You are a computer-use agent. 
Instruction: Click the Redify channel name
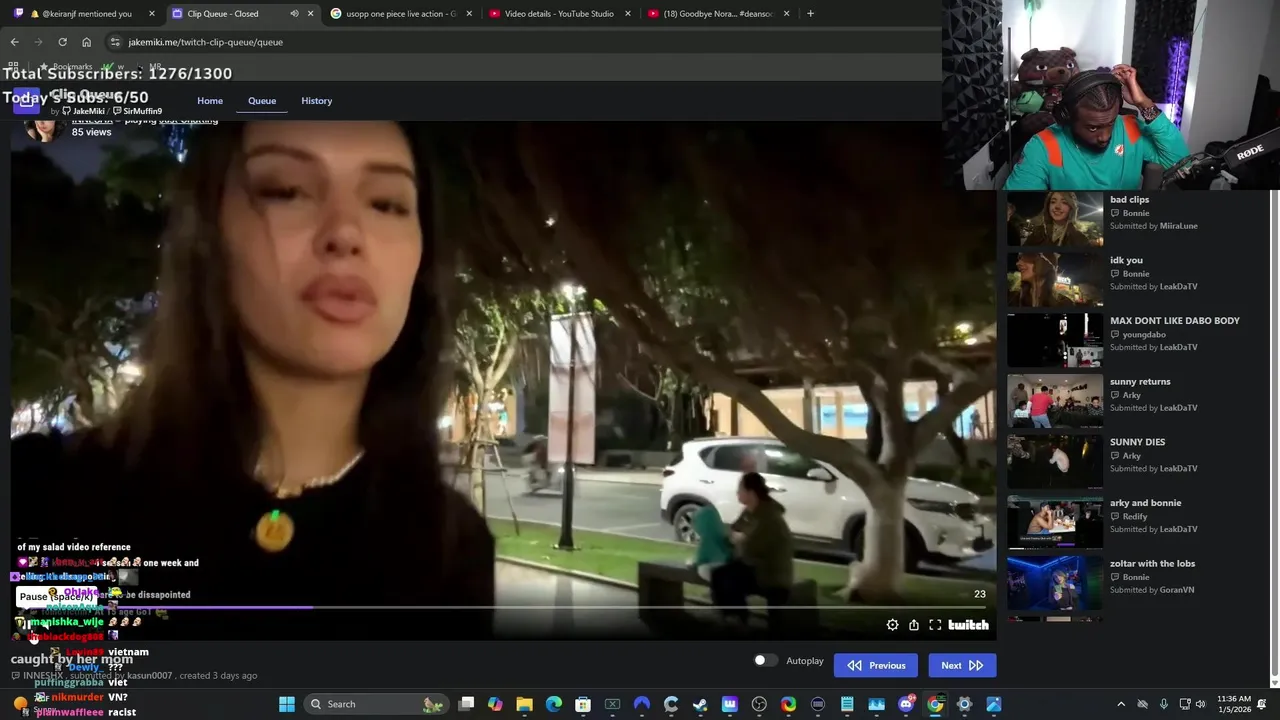[1135, 517]
